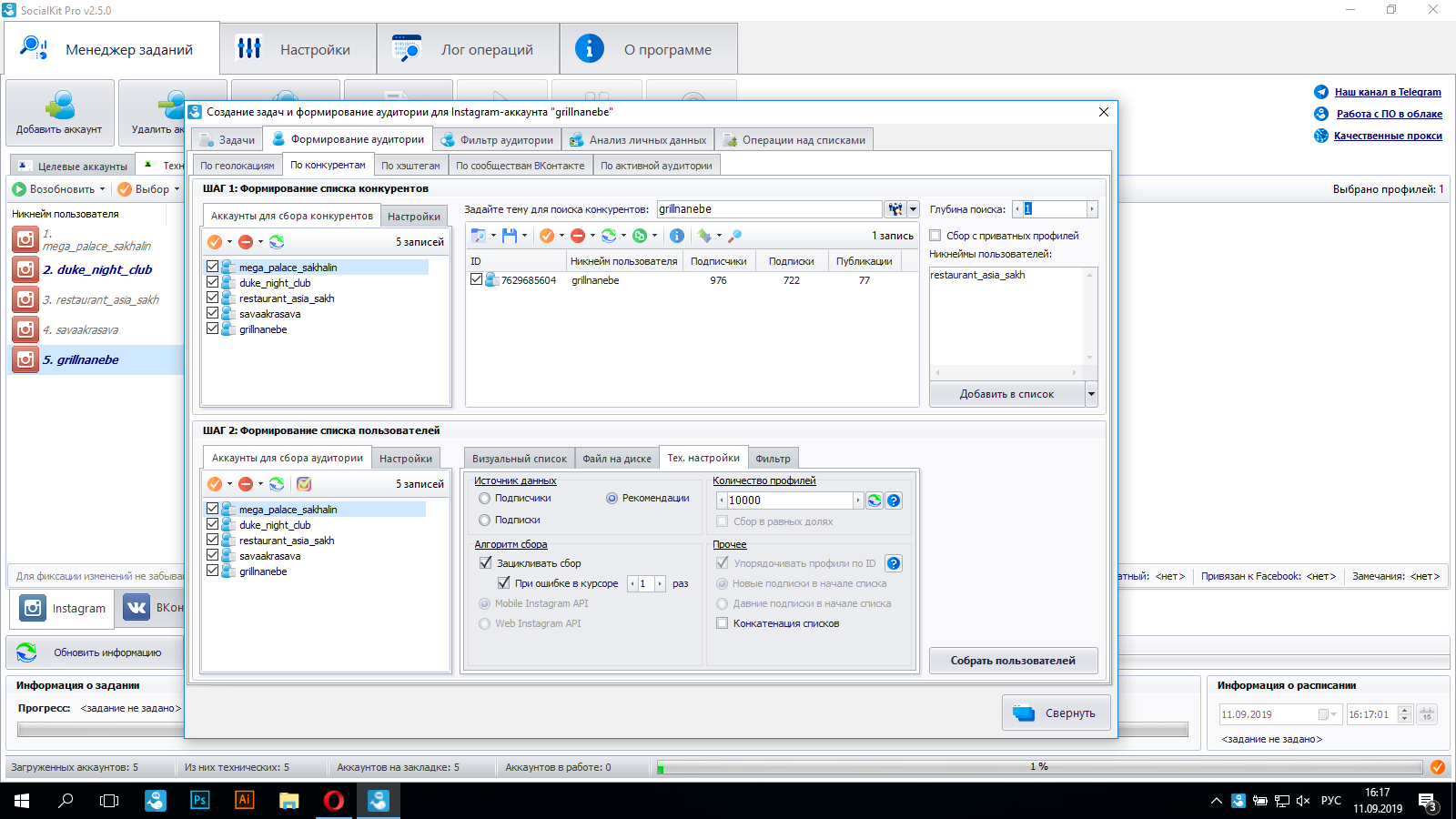Increase search depth with right arrow
Screen dimensions: 1456x819
coord(1092,209)
